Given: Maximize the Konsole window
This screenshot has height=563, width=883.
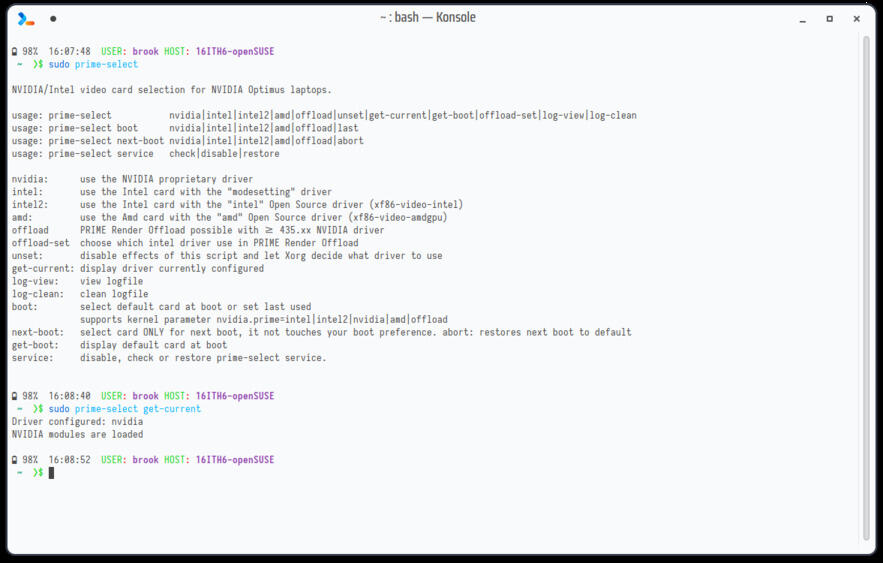Looking at the screenshot, I should pyautogui.click(x=830, y=19).
